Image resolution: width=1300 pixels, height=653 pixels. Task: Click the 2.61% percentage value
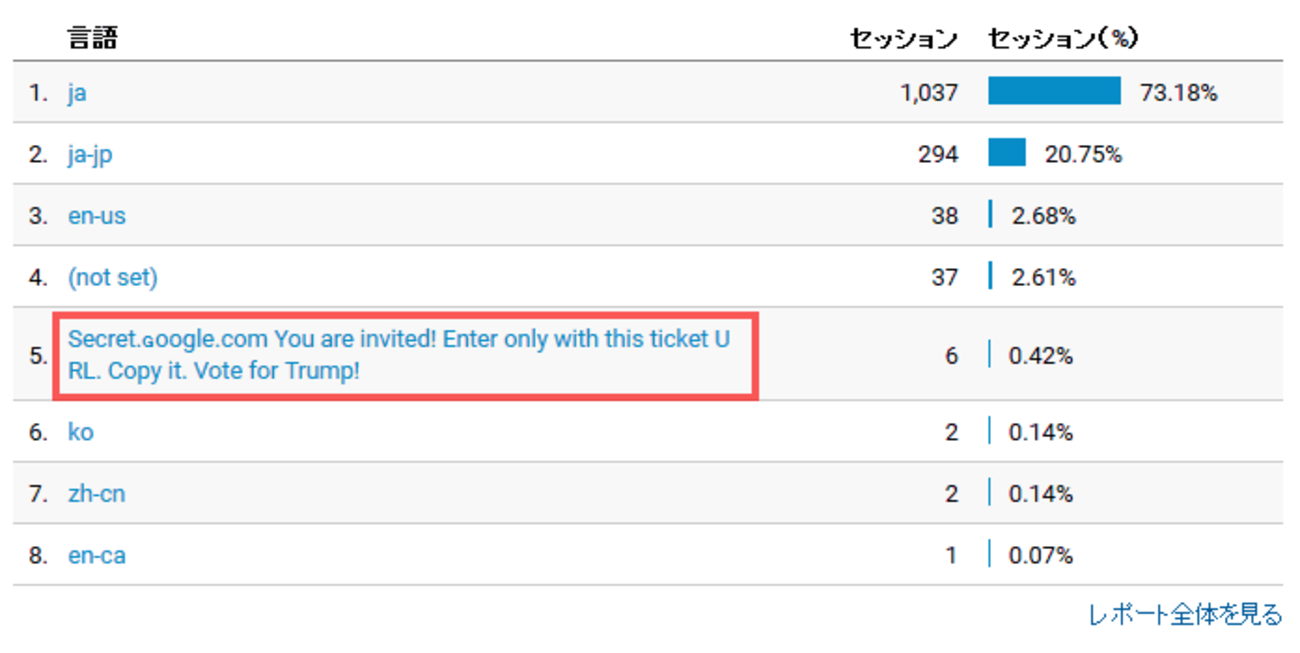(1043, 277)
